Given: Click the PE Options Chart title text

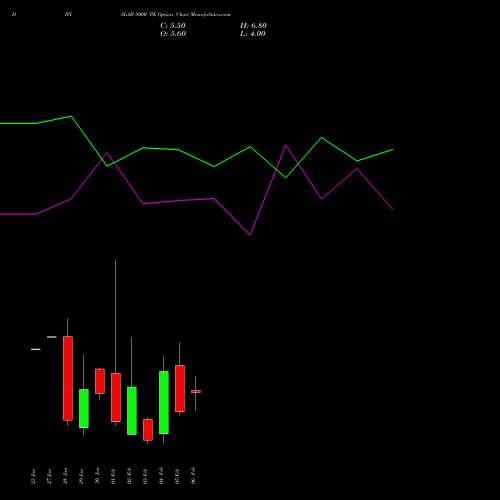Looking at the screenshot, I should tap(175, 15).
